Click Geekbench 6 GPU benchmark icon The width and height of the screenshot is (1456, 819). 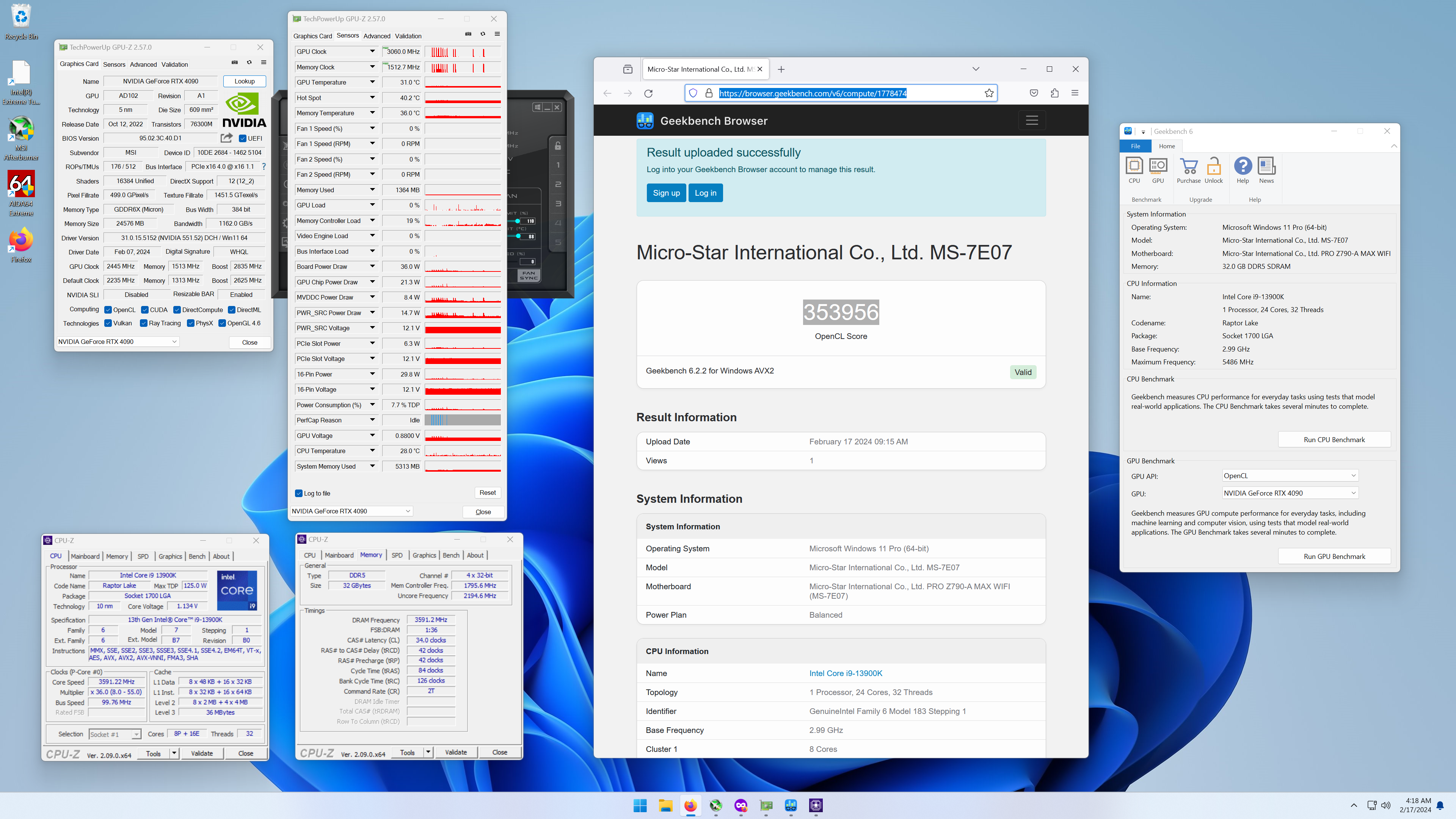(x=1158, y=170)
